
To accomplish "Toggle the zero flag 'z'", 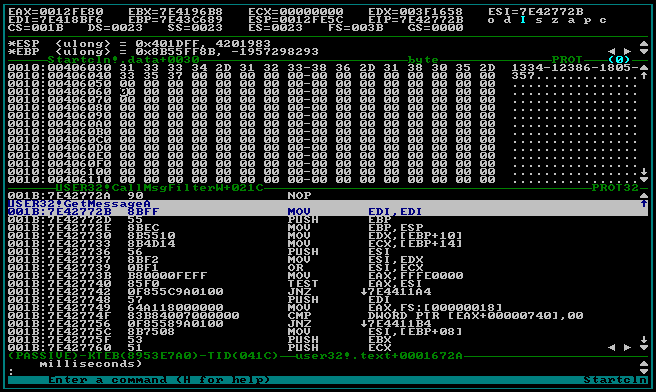I will coord(555,20).
